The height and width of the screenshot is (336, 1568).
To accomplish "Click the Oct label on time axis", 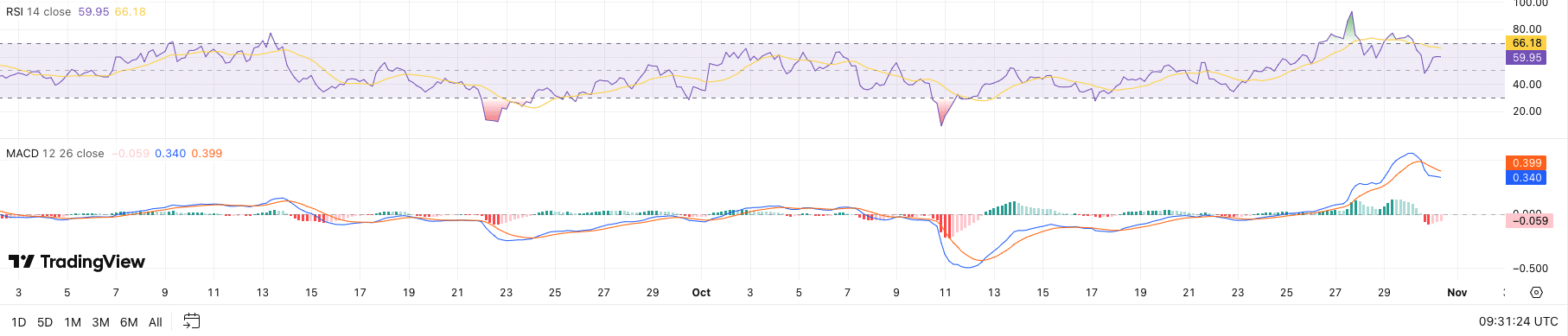I will tap(701, 293).
